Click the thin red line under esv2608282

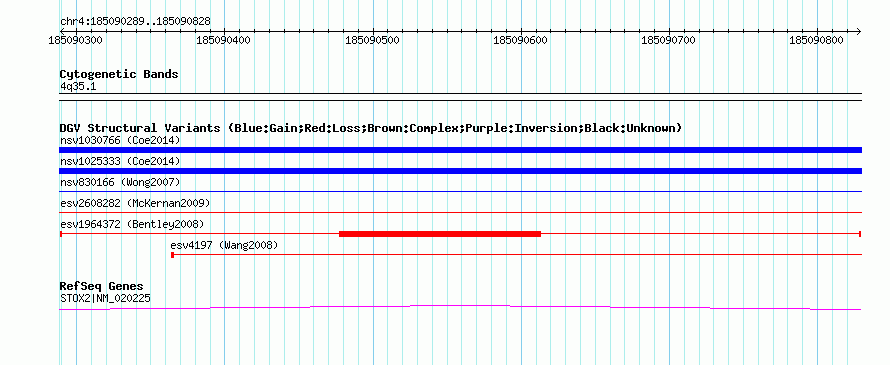[460, 213]
